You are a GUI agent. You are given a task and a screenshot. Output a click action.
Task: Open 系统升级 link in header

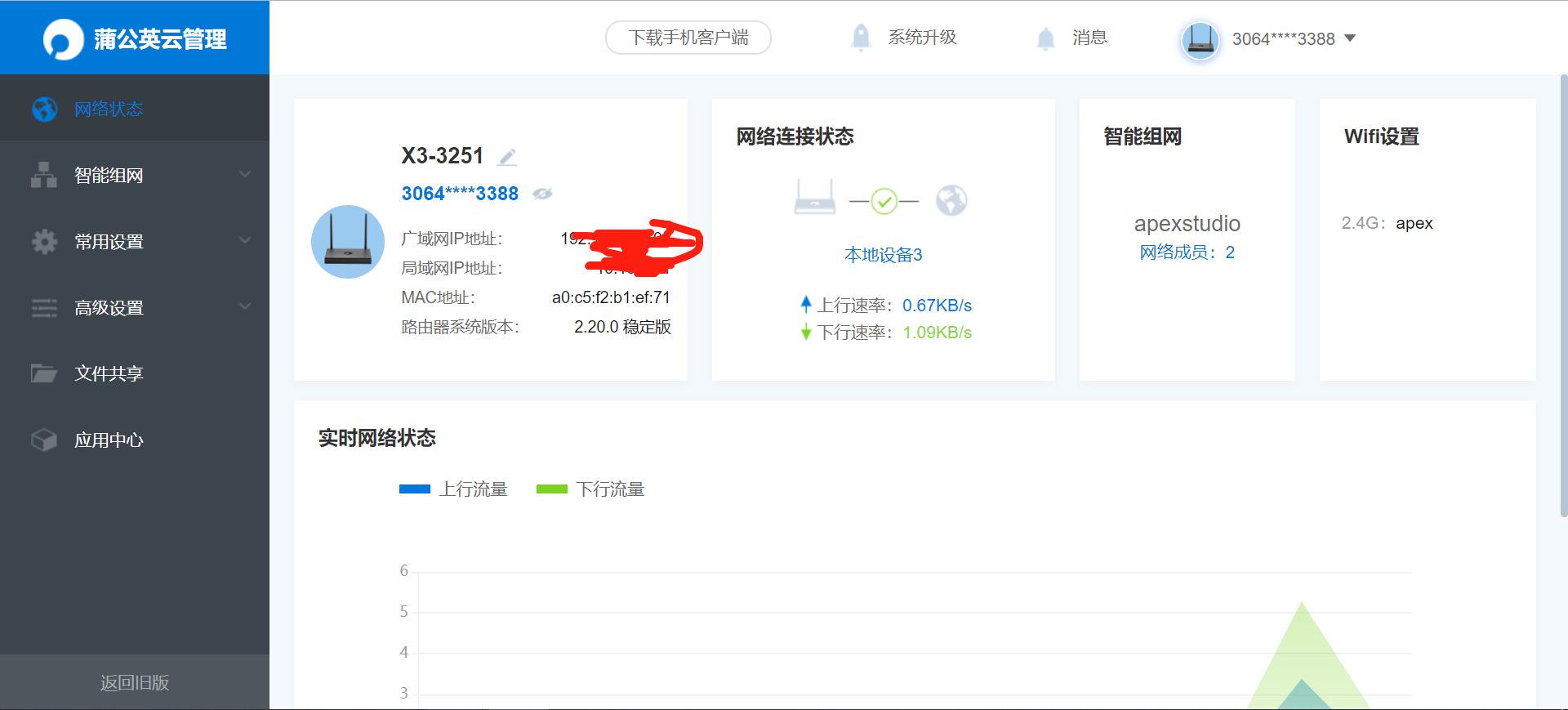(922, 38)
